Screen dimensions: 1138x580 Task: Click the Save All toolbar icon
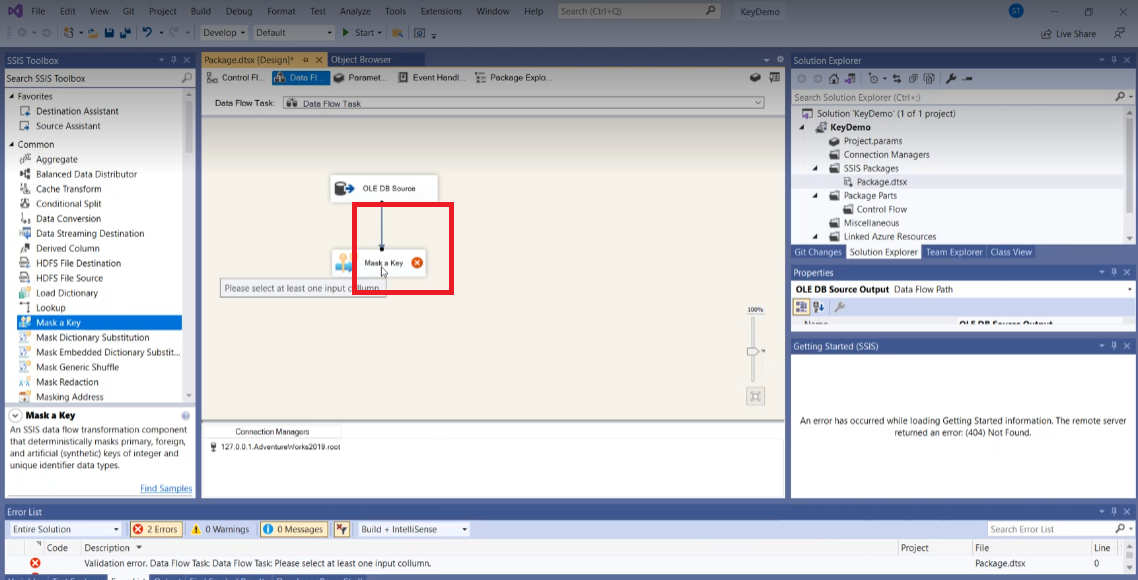click(124, 33)
